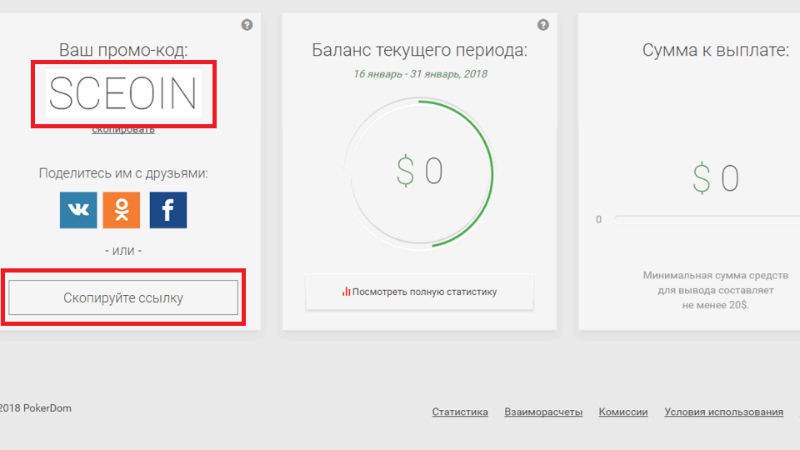
Task: Open the Статистика footer link
Action: point(460,412)
